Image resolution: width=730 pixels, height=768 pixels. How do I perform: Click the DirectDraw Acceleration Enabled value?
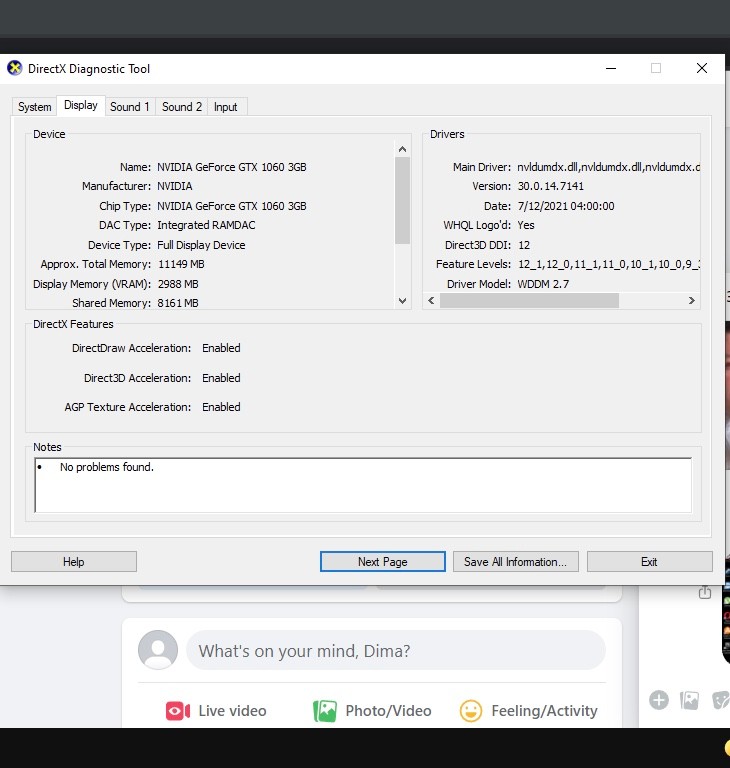tap(221, 348)
